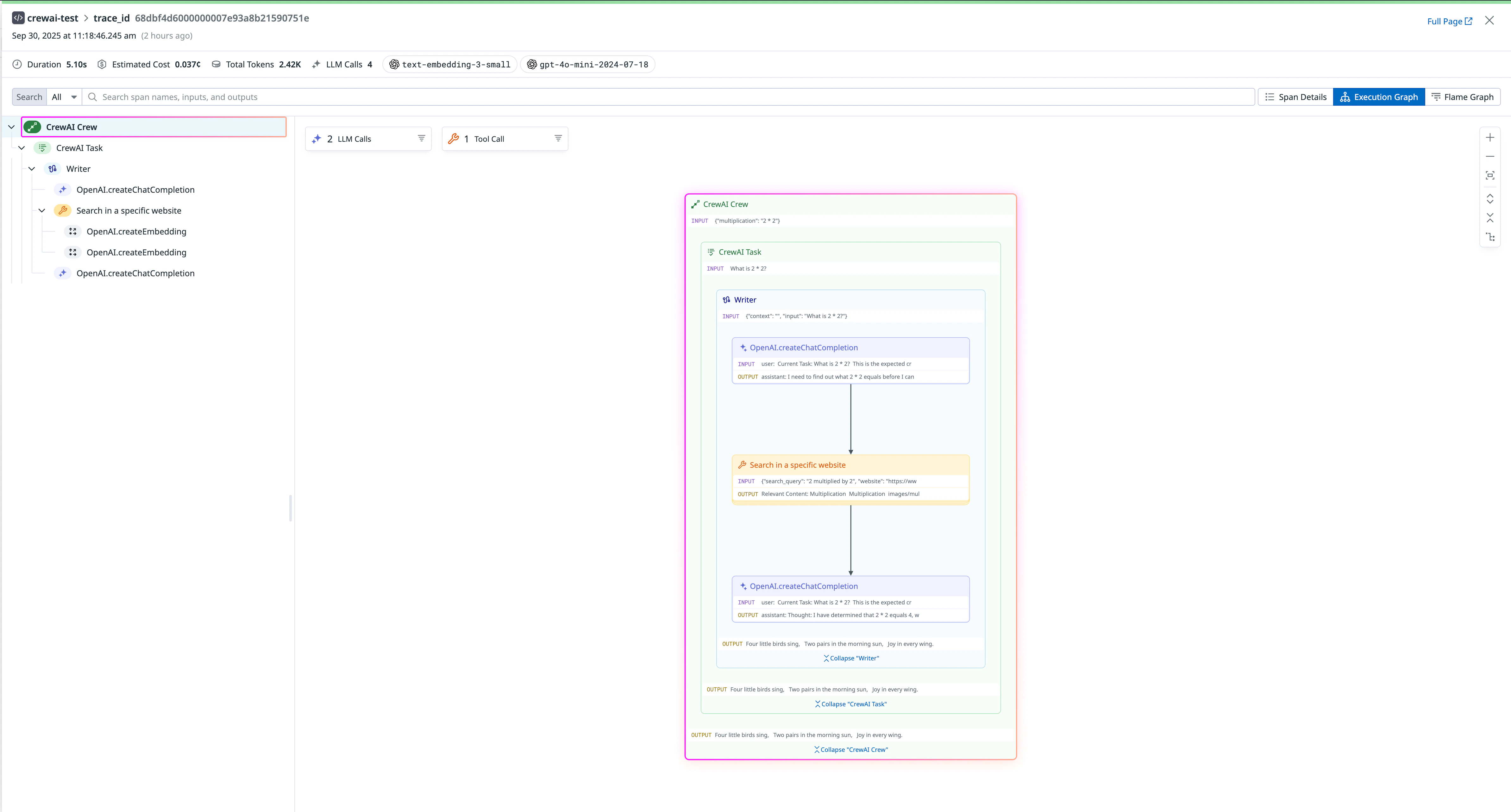
Task: Click Collapse "Writer" in the execution graph
Action: (850, 658)
